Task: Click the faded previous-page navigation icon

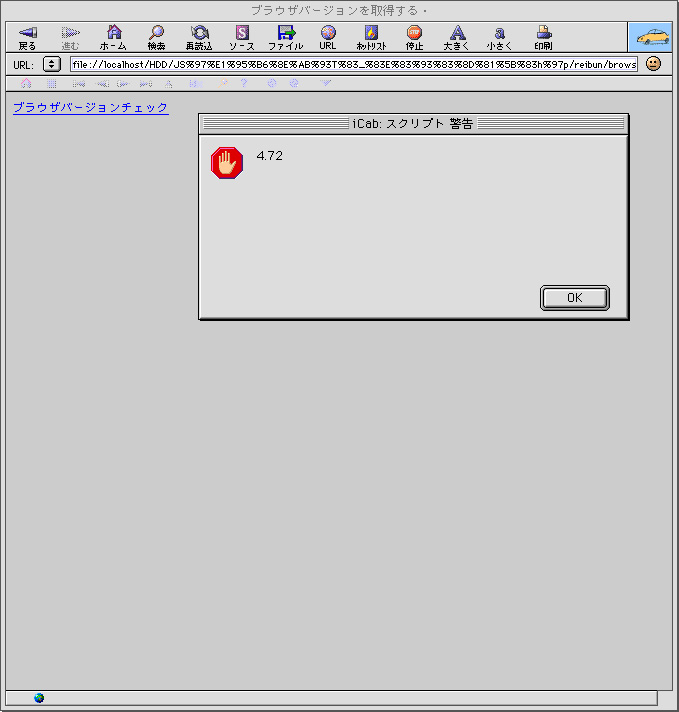Action: [102, 84]
